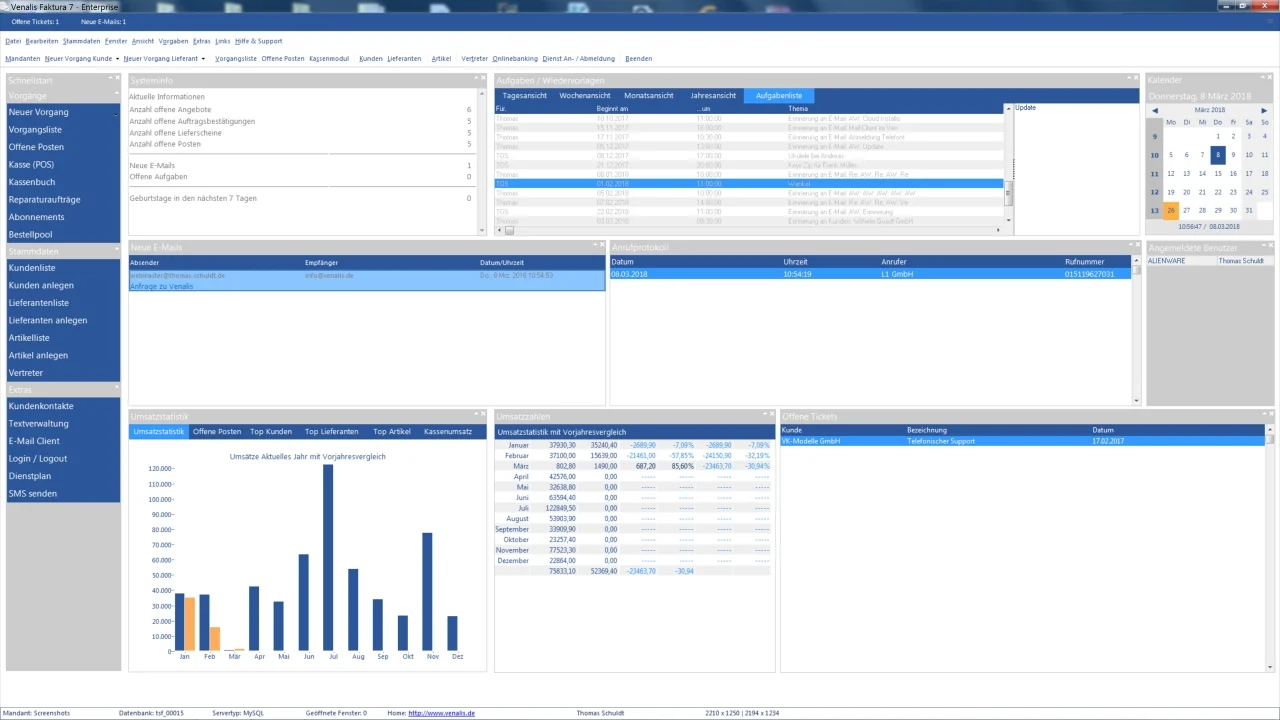1280x720 pixels.
Task: Switch to the Top Kunden tab
Action: (271, 431)
